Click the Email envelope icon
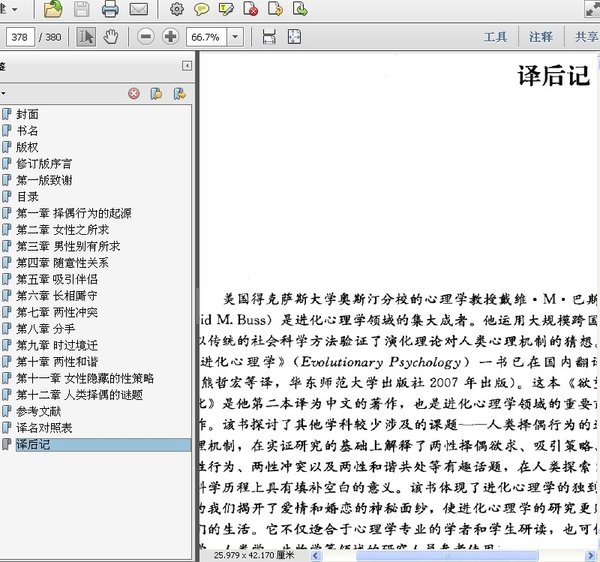 [x=138, y=10]
